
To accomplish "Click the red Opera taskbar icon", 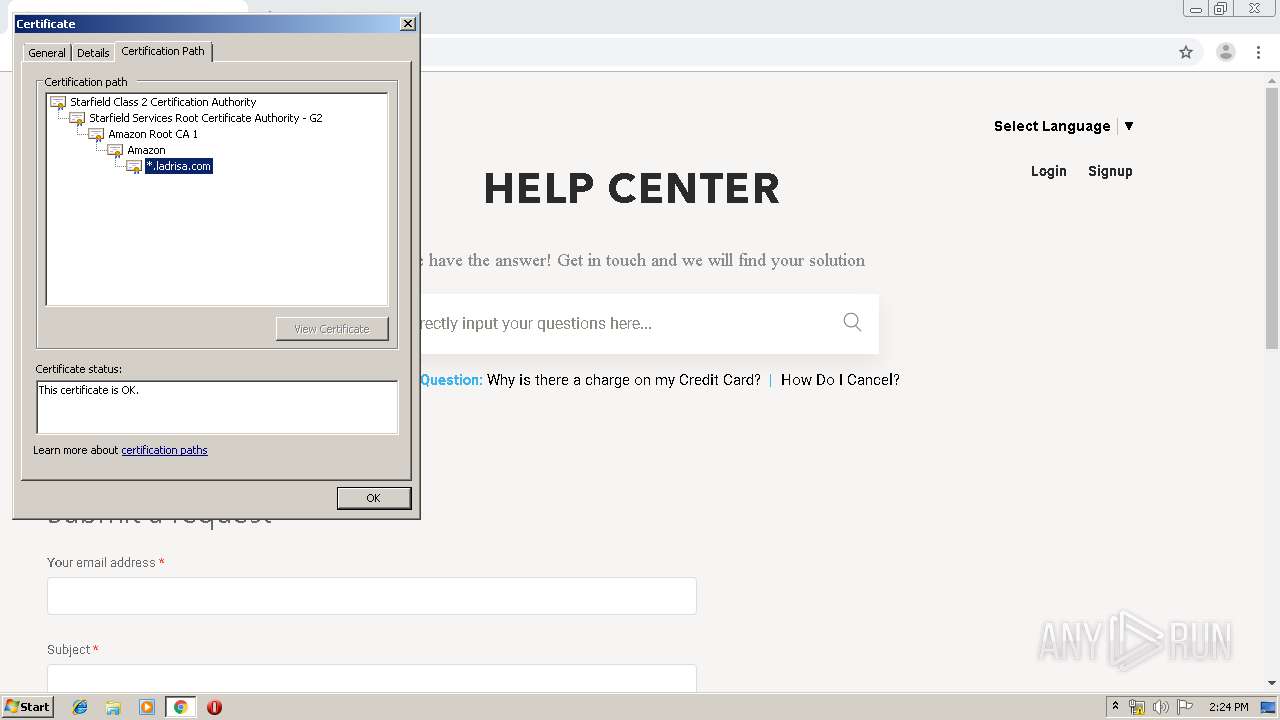I will click(x=214, y=707).
